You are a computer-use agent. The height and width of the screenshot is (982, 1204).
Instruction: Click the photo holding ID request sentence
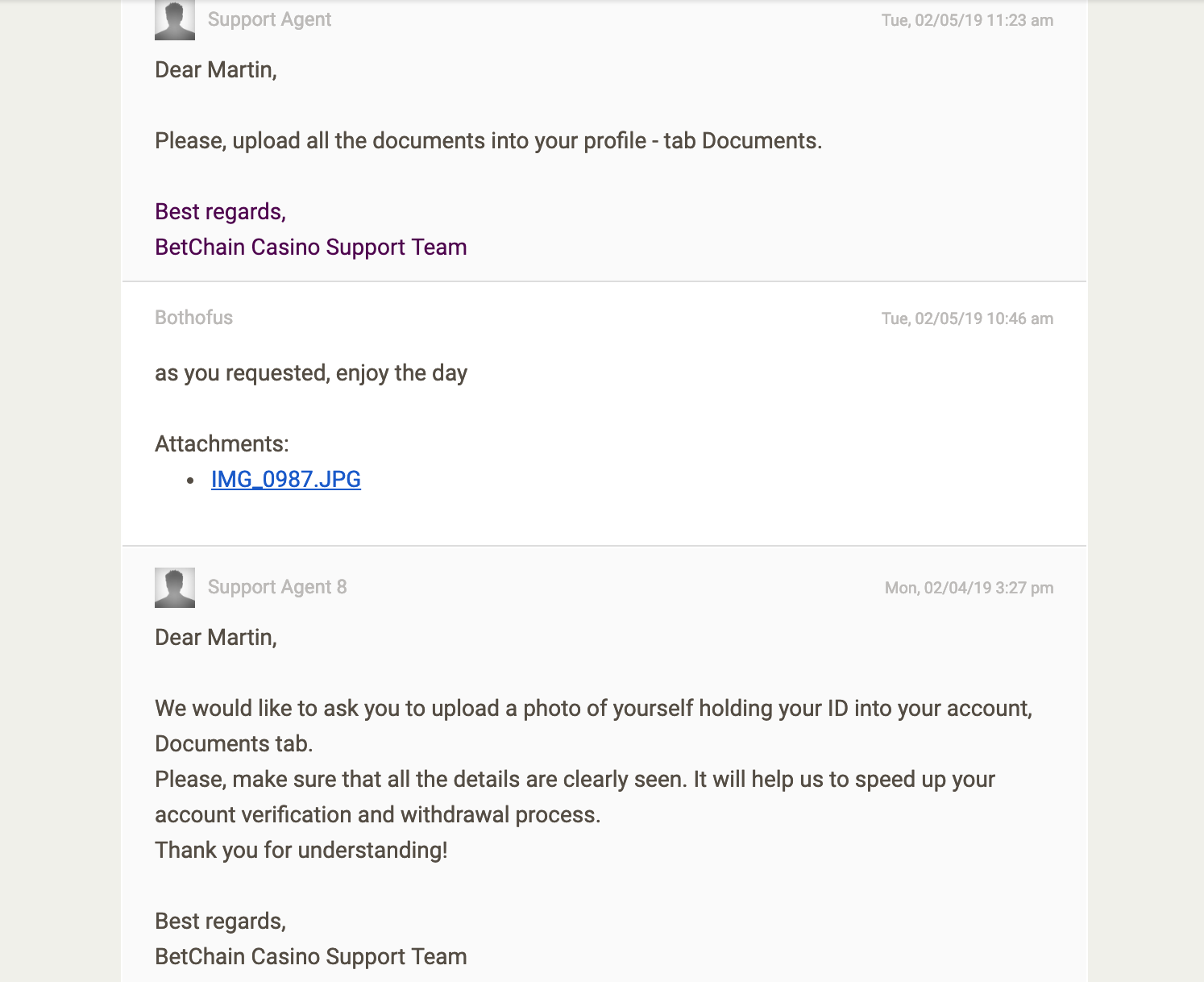coord(594,726)
